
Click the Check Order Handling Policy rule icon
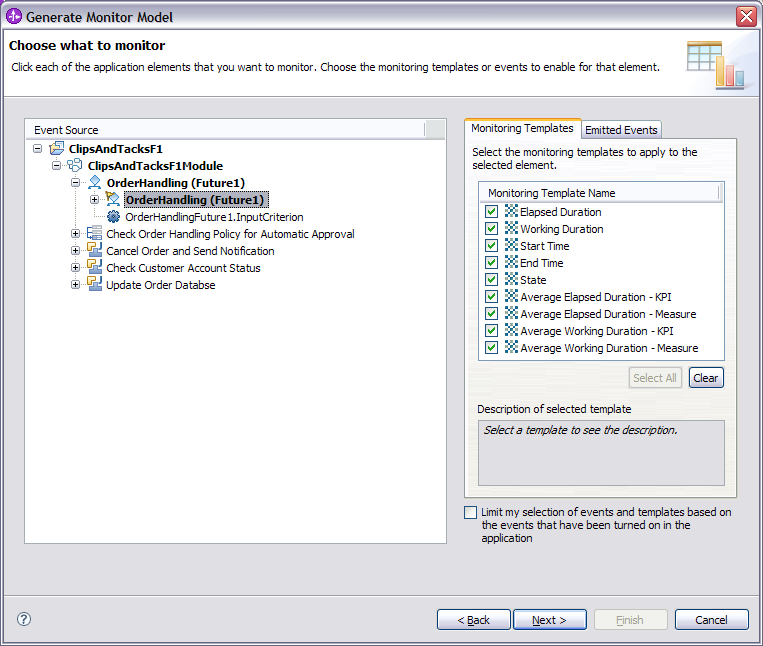tap(94, 233)
